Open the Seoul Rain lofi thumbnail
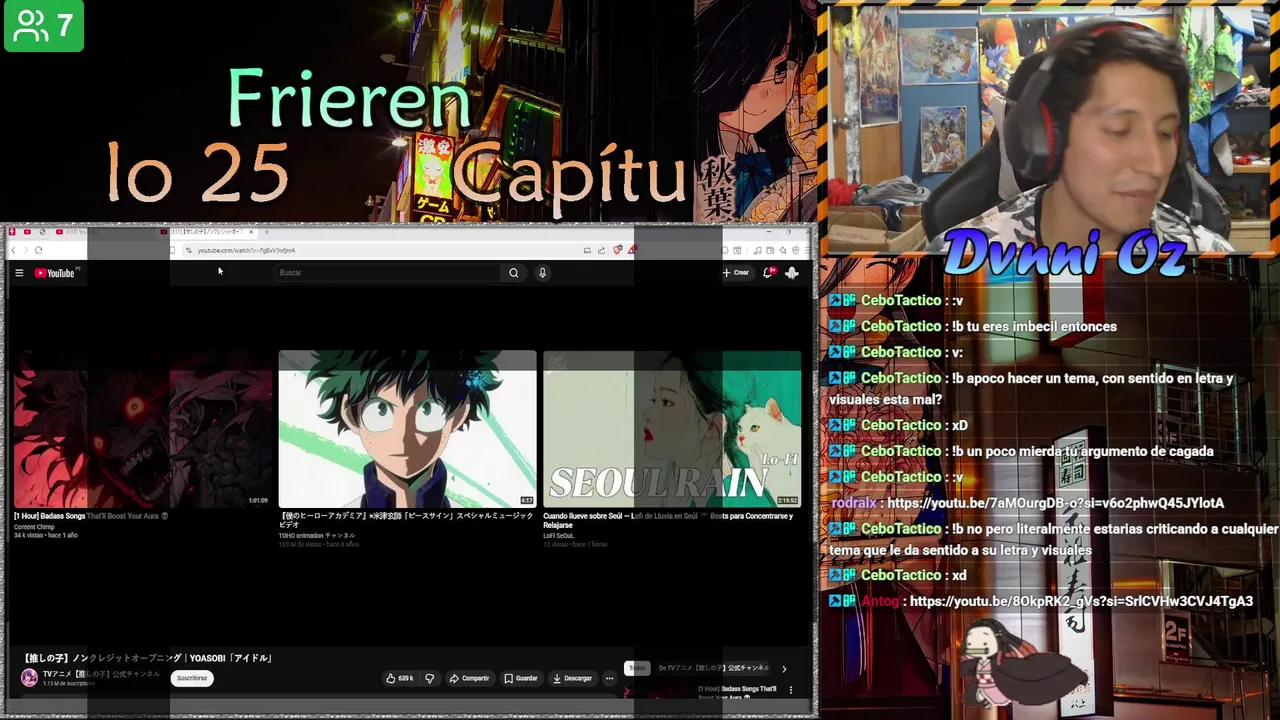The width and height of the screenshot is (1280, 720). tap(672, 429)
